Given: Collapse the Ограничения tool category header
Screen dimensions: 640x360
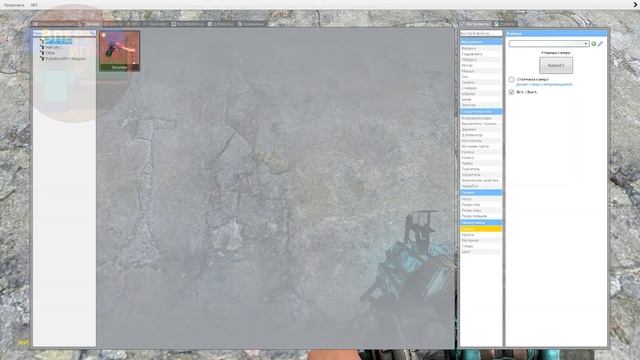Looking at the screenshot, I should (x=481, y=42).
